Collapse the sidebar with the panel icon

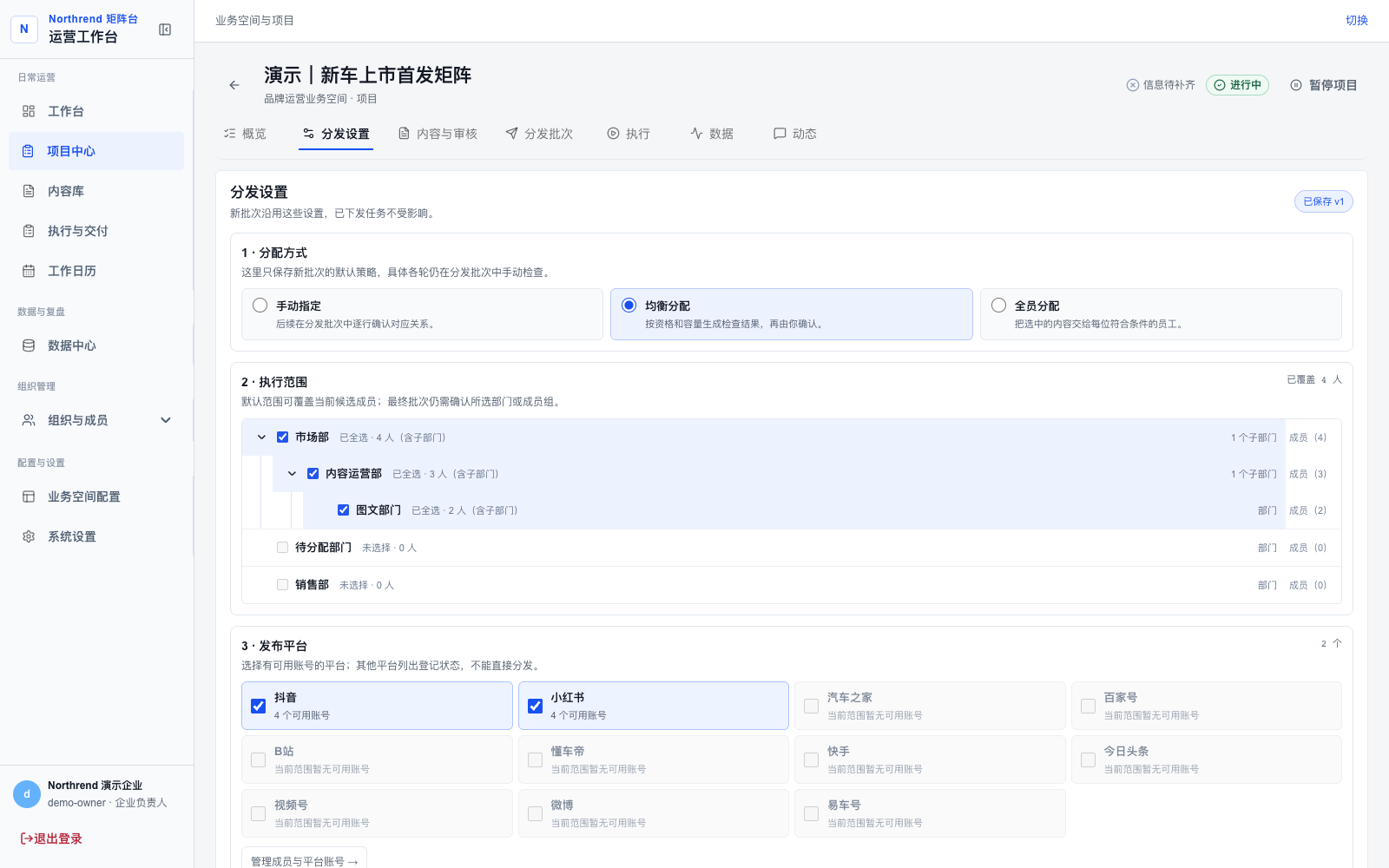point(165,30)
